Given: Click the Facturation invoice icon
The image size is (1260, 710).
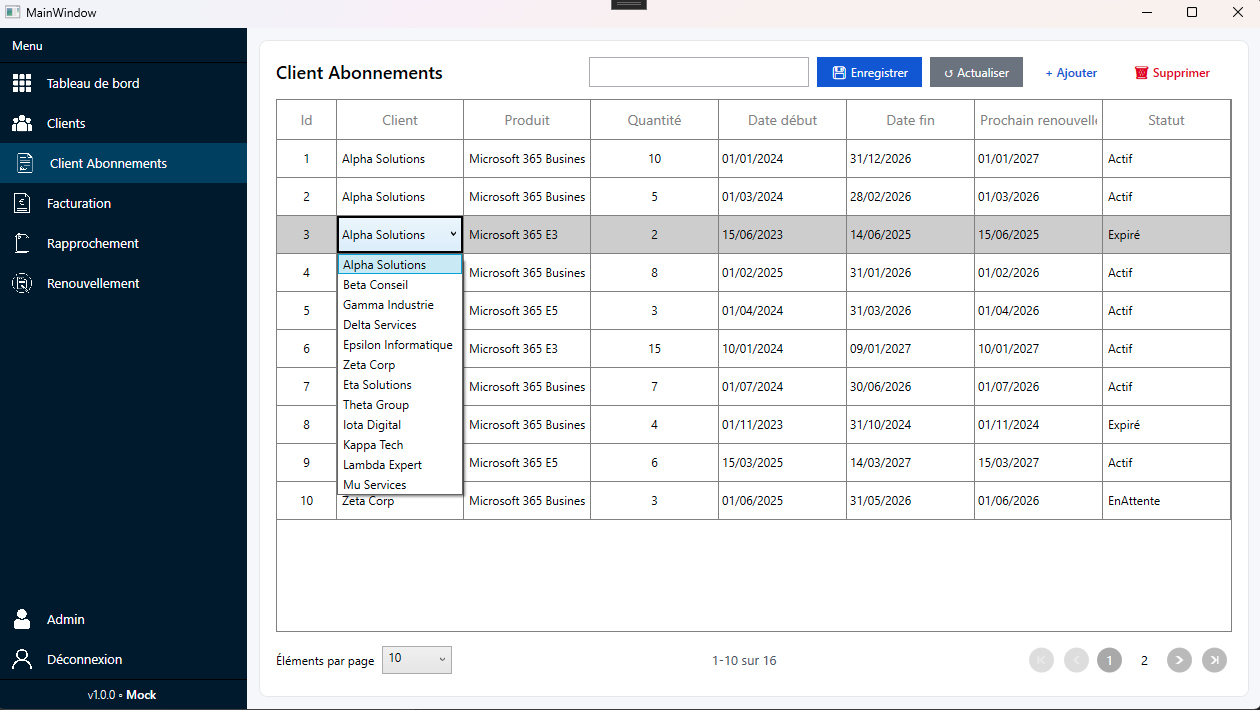Looking at the screenshot, I should coord(22,203).
